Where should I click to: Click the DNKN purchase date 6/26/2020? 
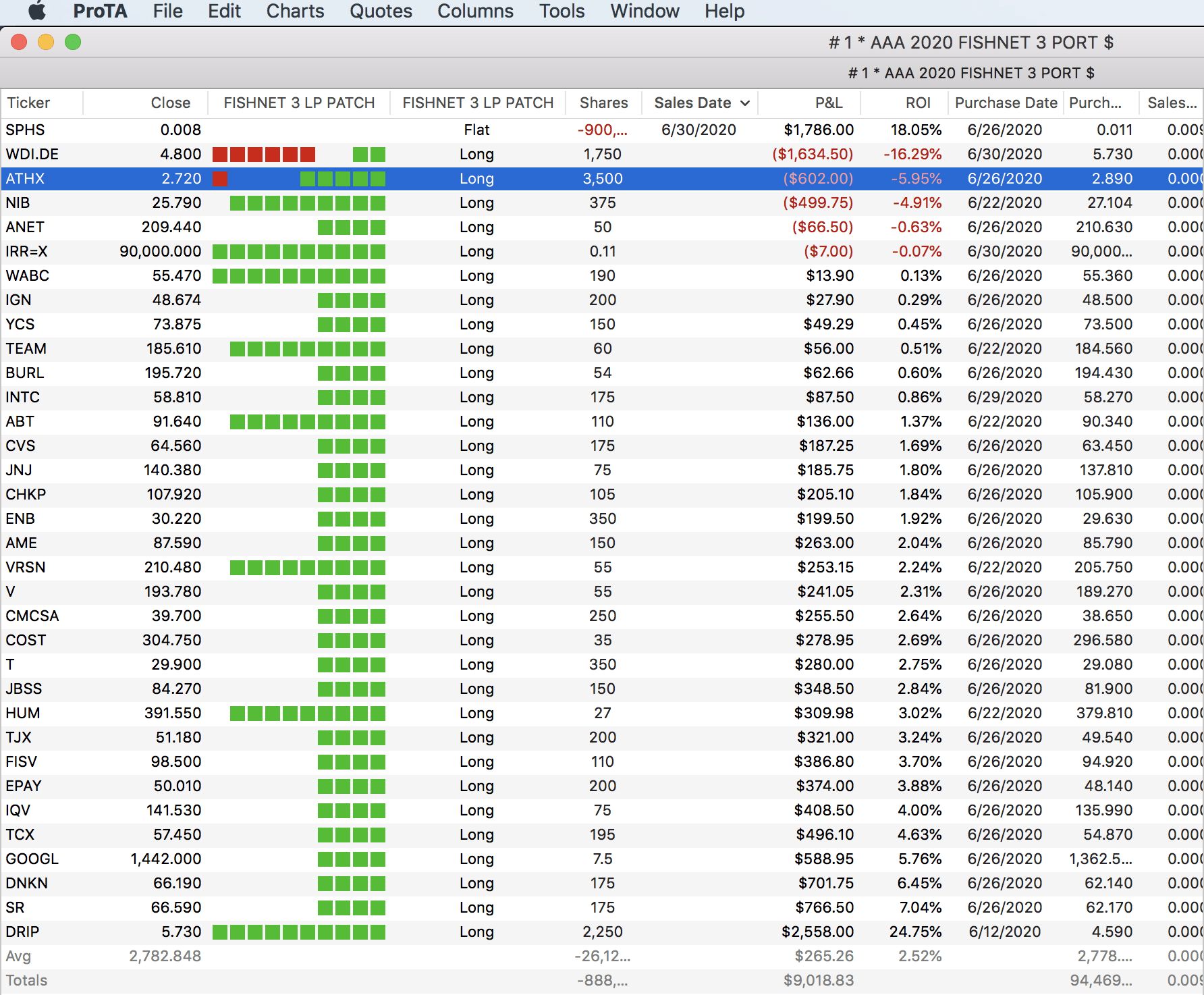click(x=1004, y=883)
